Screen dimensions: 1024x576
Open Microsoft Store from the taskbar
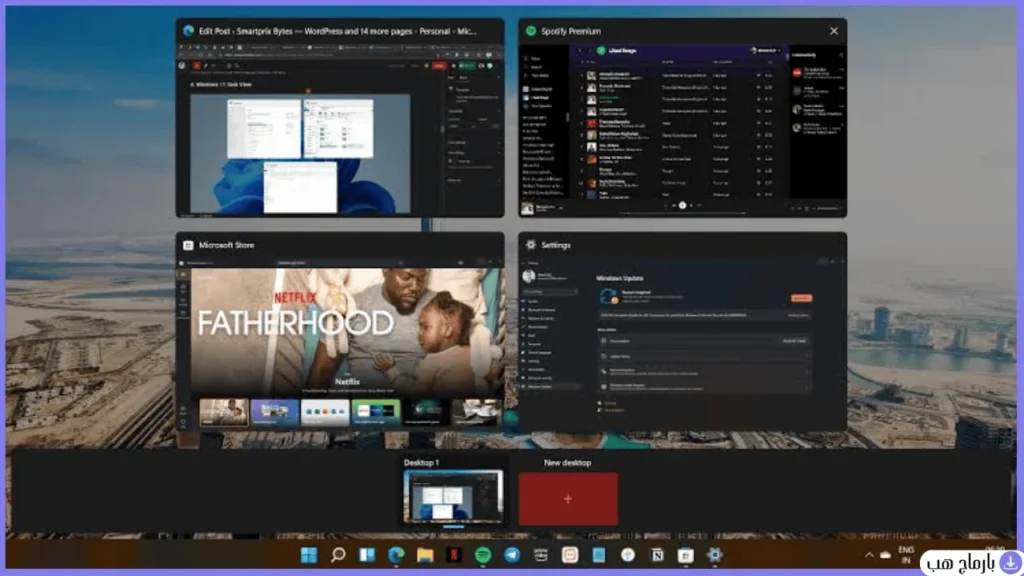tap(686, 555)
